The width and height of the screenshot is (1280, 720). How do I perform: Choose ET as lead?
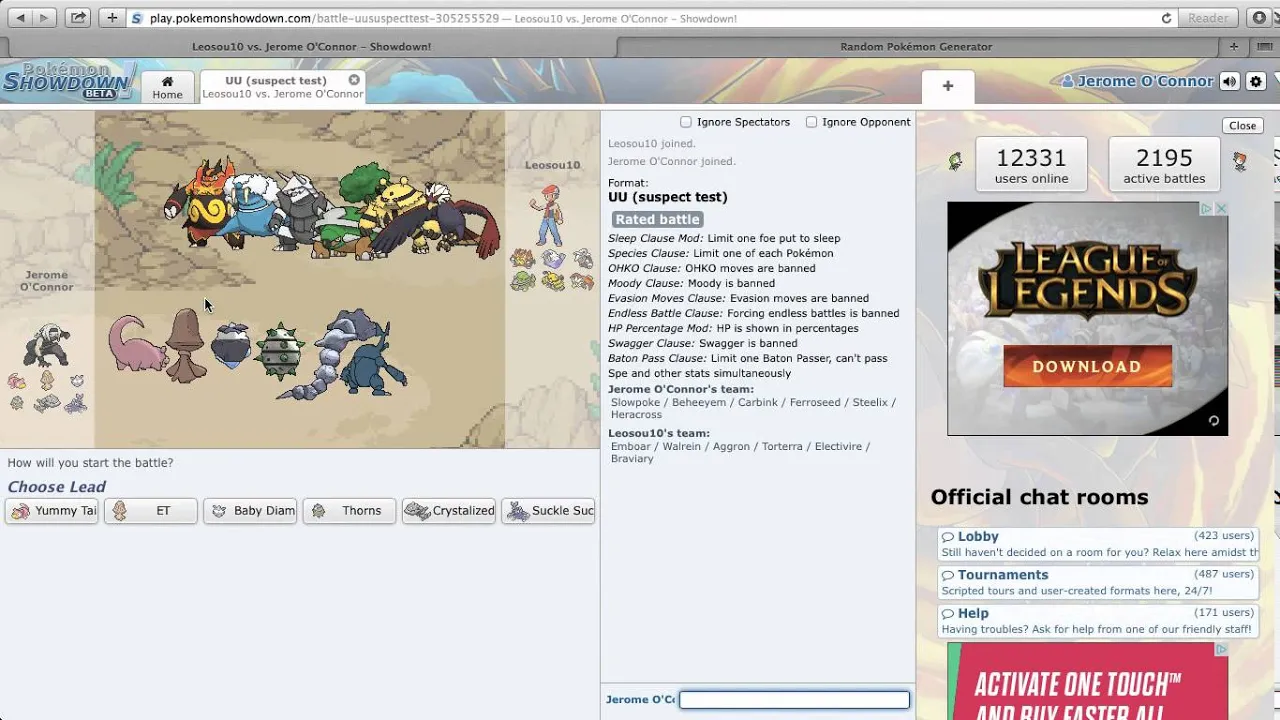point(151,511)
